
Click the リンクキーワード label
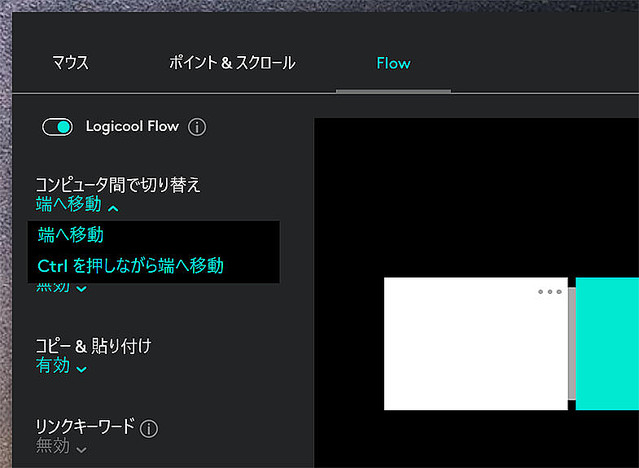(85, 427)
